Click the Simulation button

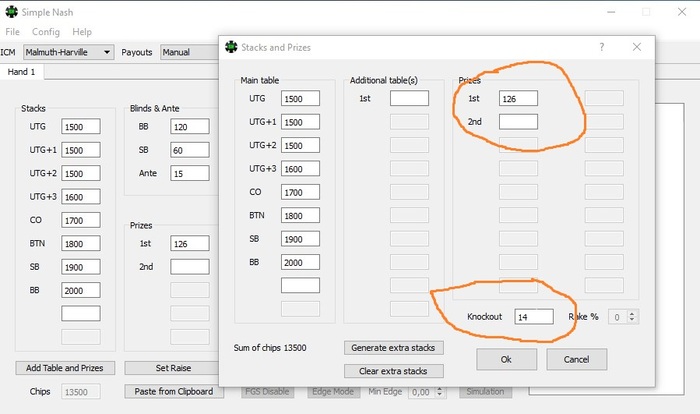(485, 392)
